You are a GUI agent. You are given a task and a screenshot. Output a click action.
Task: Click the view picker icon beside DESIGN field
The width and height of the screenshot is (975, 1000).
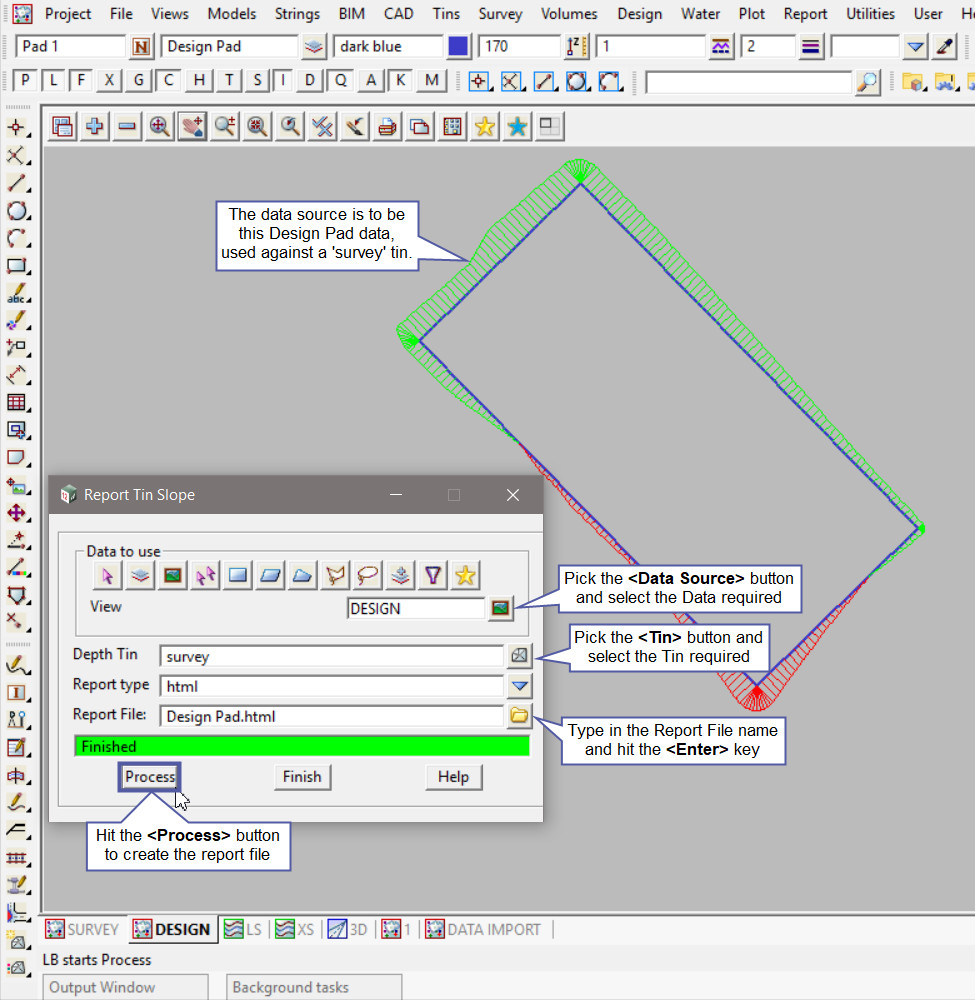point(500,608)
